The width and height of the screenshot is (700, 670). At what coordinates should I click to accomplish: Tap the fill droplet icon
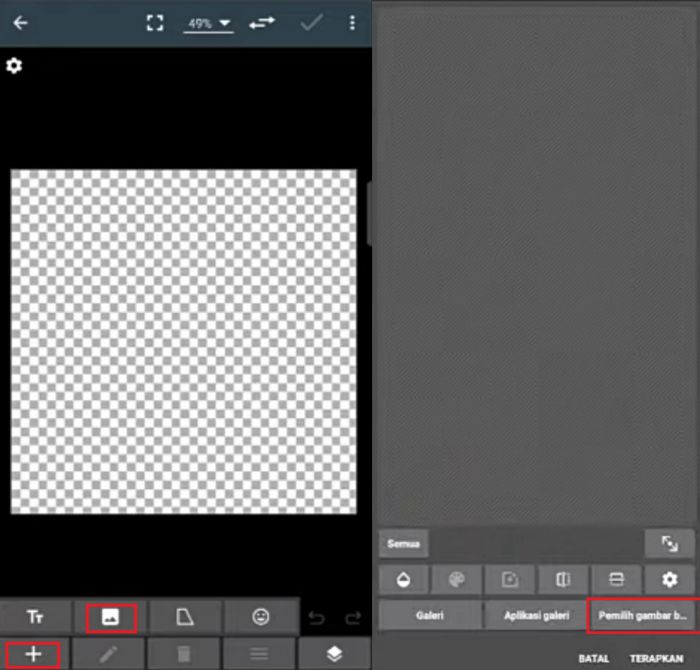click(404, 580)
